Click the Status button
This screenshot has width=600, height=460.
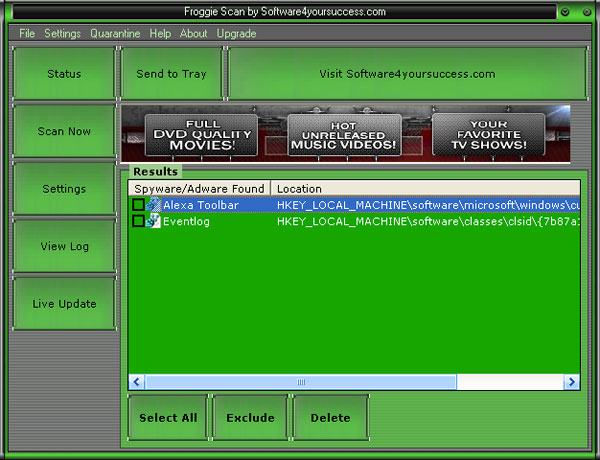(64, 73)
